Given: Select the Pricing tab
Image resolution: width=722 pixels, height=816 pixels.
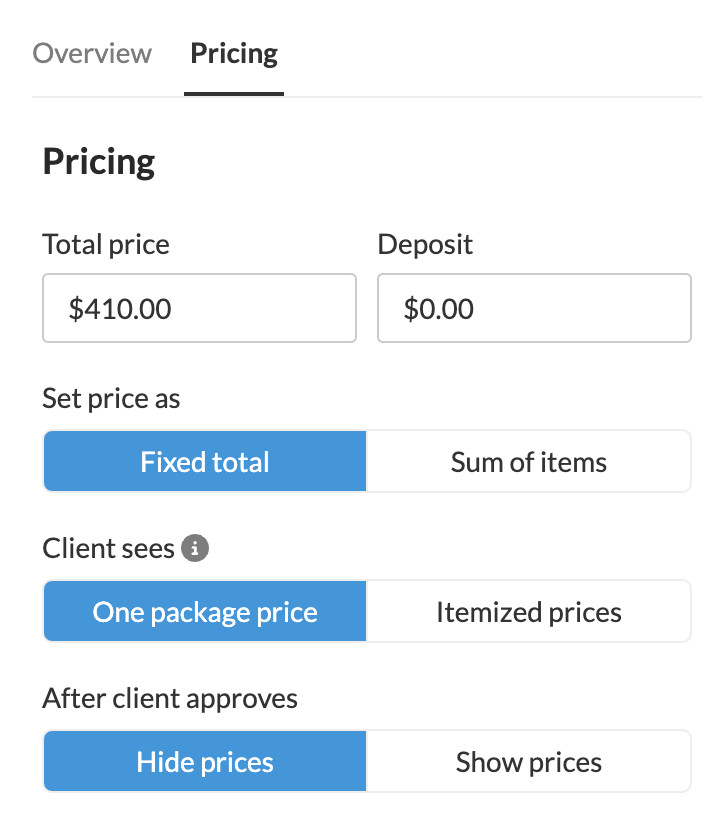Looking at the screenshot, I should (x=234, y=54).
